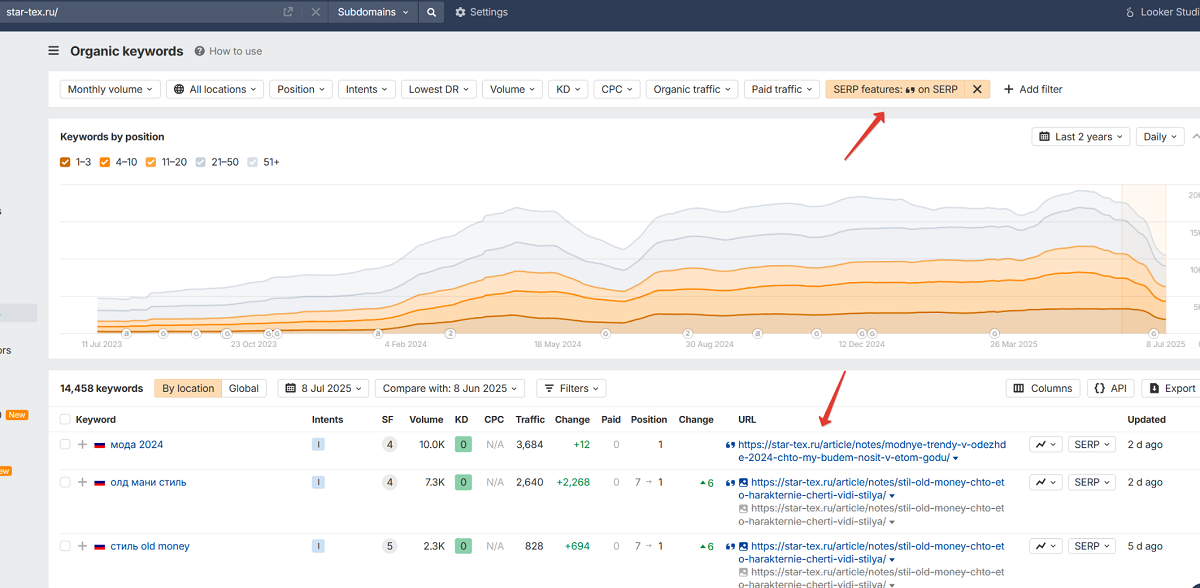Tick the checkbox for мода 2024 row
Viewport: 1200px width, 588px height.
[x=65, y=445]
